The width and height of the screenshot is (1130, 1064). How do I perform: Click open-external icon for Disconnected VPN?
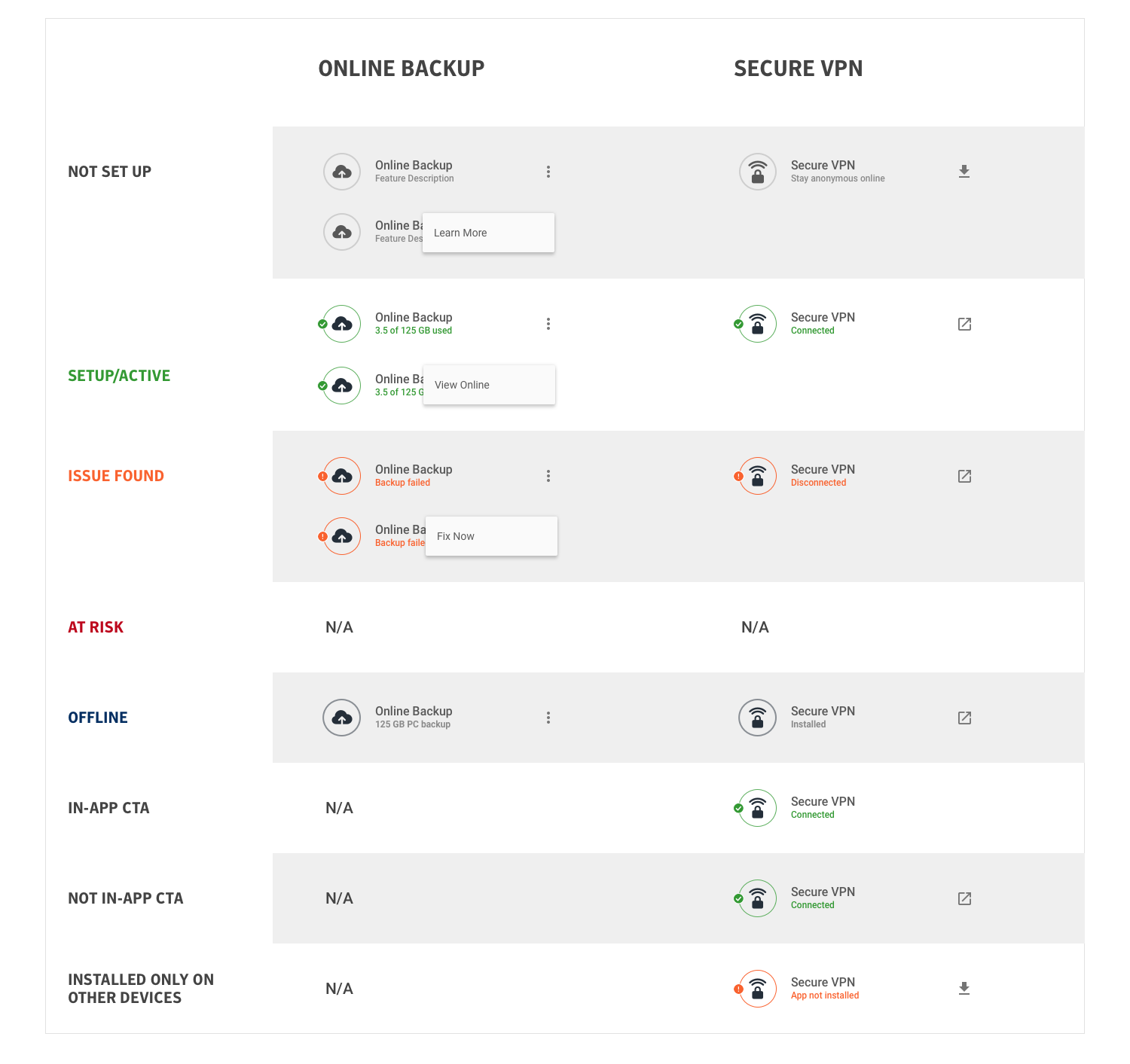964,476
